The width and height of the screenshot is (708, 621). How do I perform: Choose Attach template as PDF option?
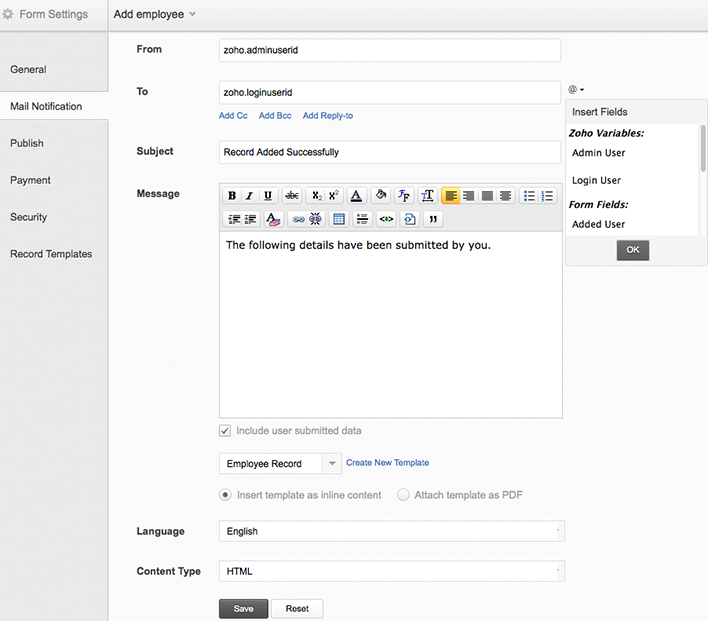click(x=404, y=495)
